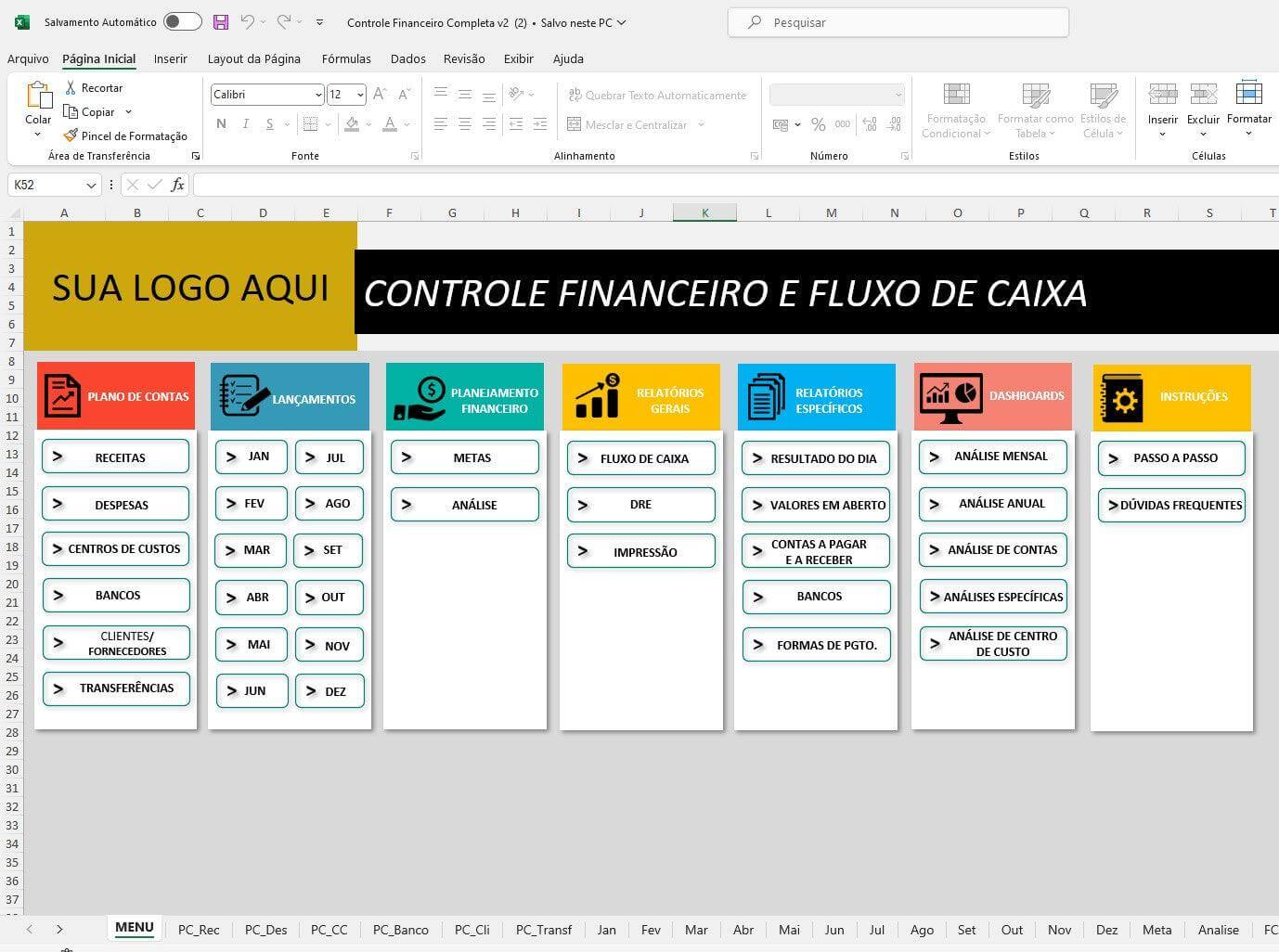Viewport: 1279px width, 952px height.
Task: Apply percent number format
Action: point(817,123)
